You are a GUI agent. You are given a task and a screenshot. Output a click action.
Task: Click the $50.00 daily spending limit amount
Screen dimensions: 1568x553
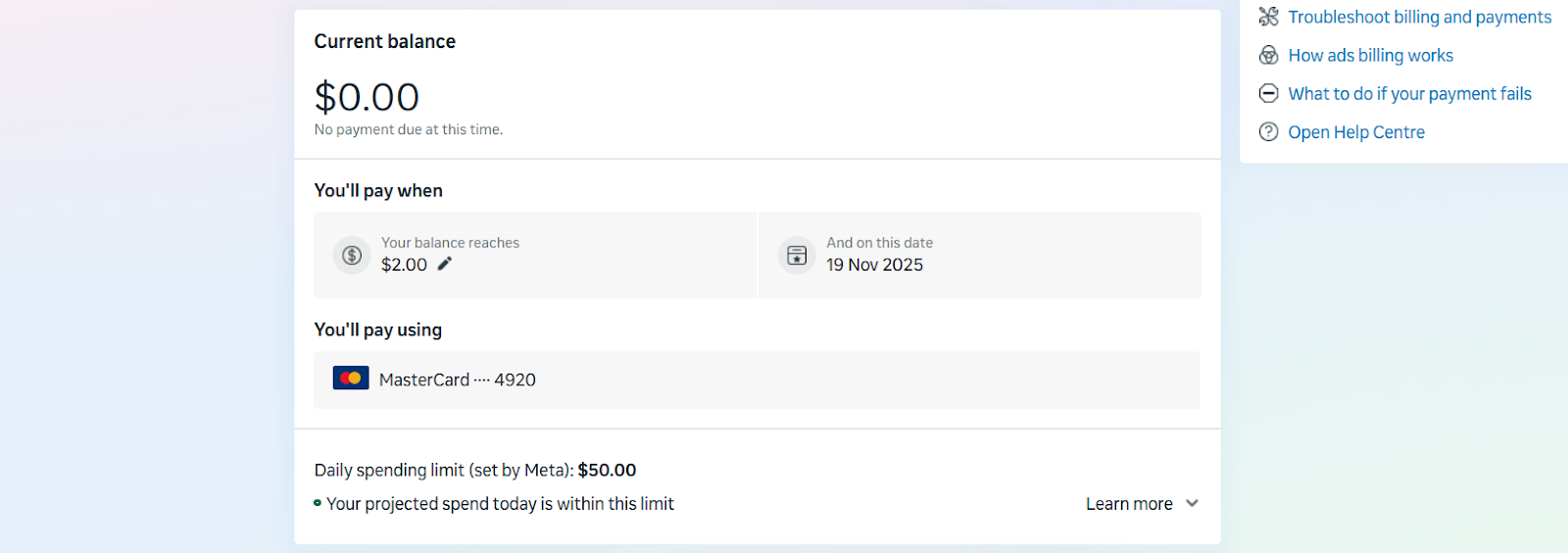pyautogui.click(x=607, y=470)
